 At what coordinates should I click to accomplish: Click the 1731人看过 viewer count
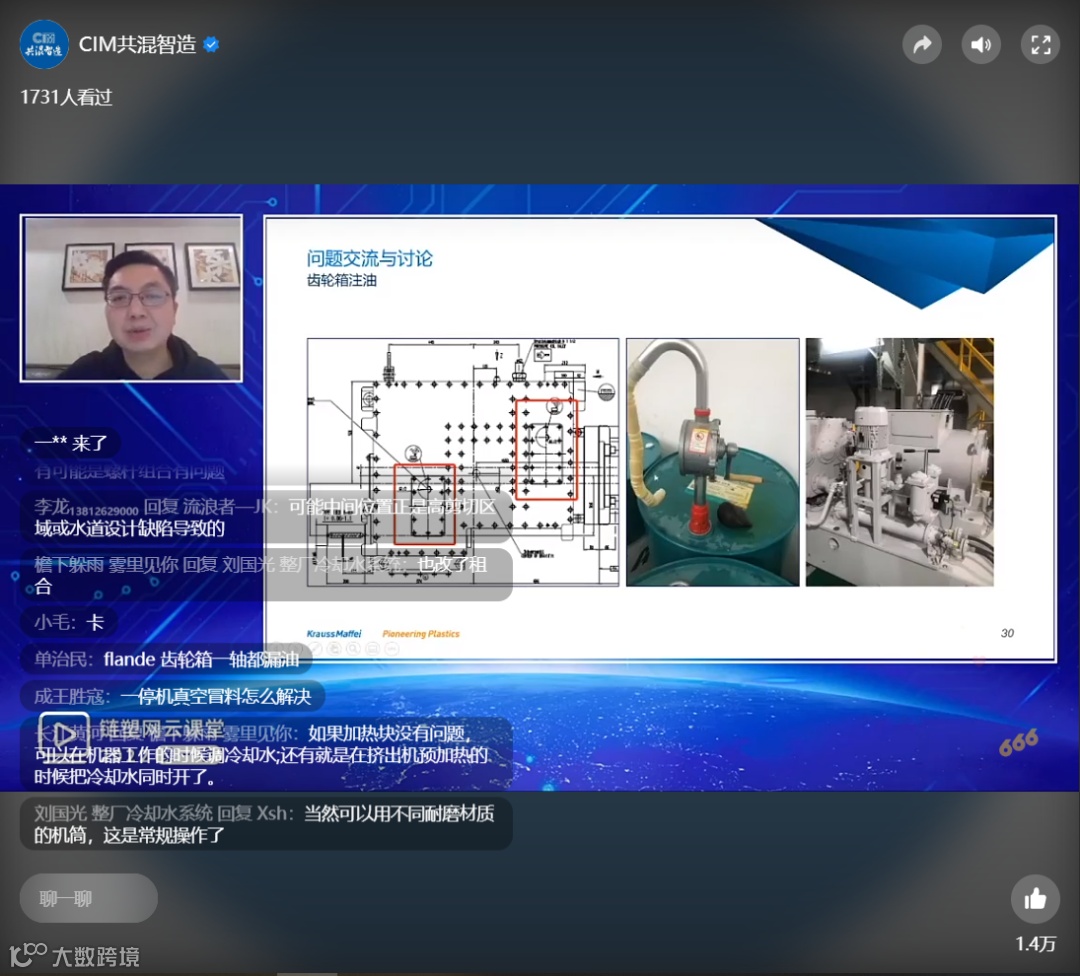click(x=66, y=97)
